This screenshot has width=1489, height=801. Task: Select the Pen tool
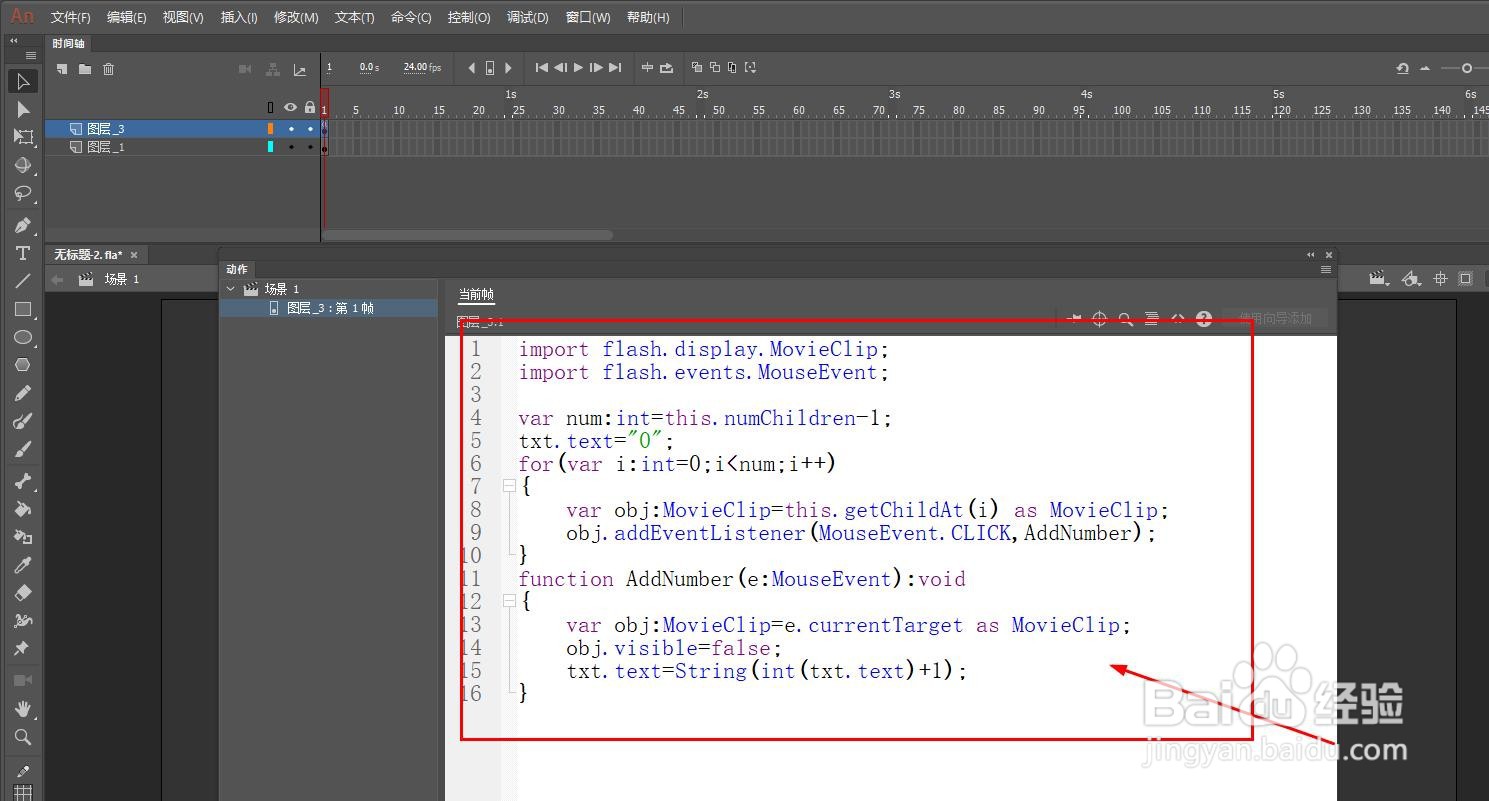coord(23,225)
